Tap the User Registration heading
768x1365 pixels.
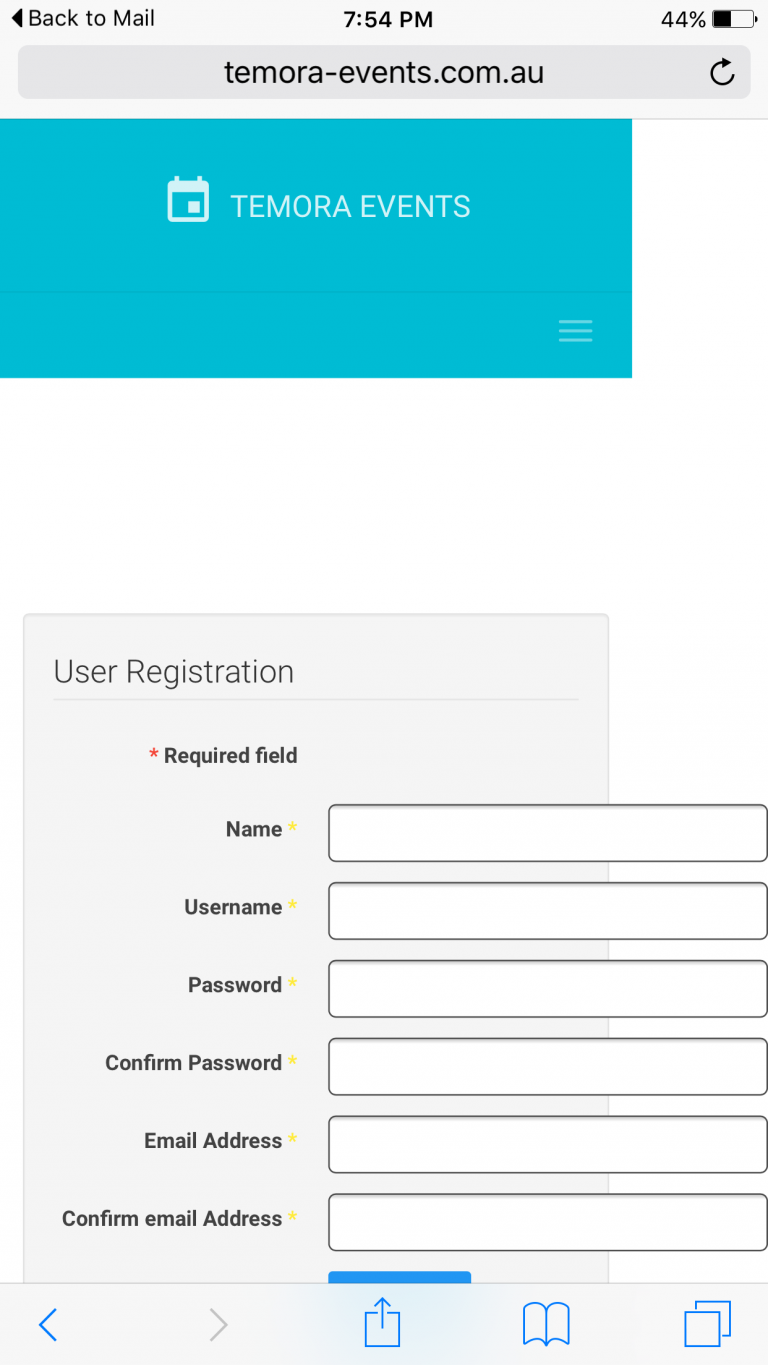(x=174, y=672)
